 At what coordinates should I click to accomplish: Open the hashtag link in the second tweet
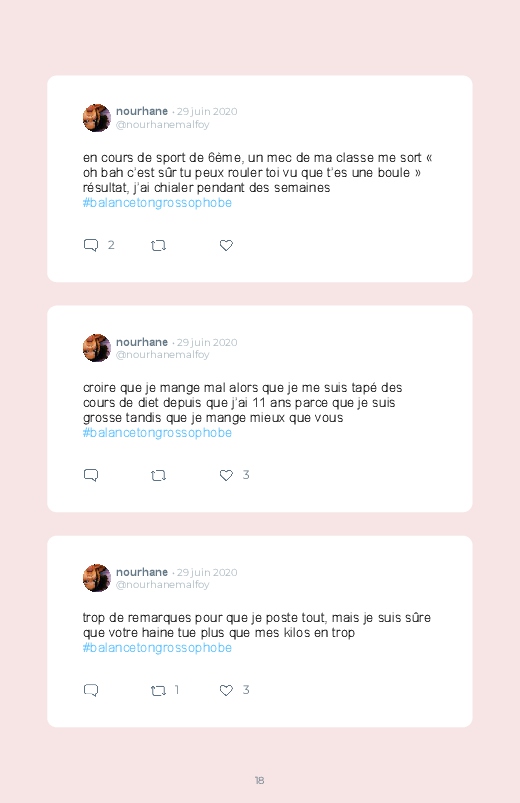click(157, 433)
